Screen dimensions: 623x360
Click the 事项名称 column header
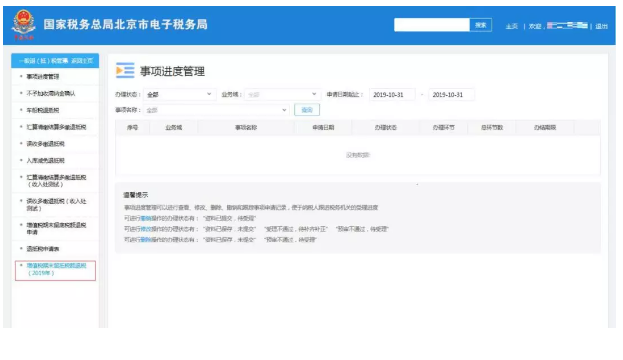click(x=246, y=128)
